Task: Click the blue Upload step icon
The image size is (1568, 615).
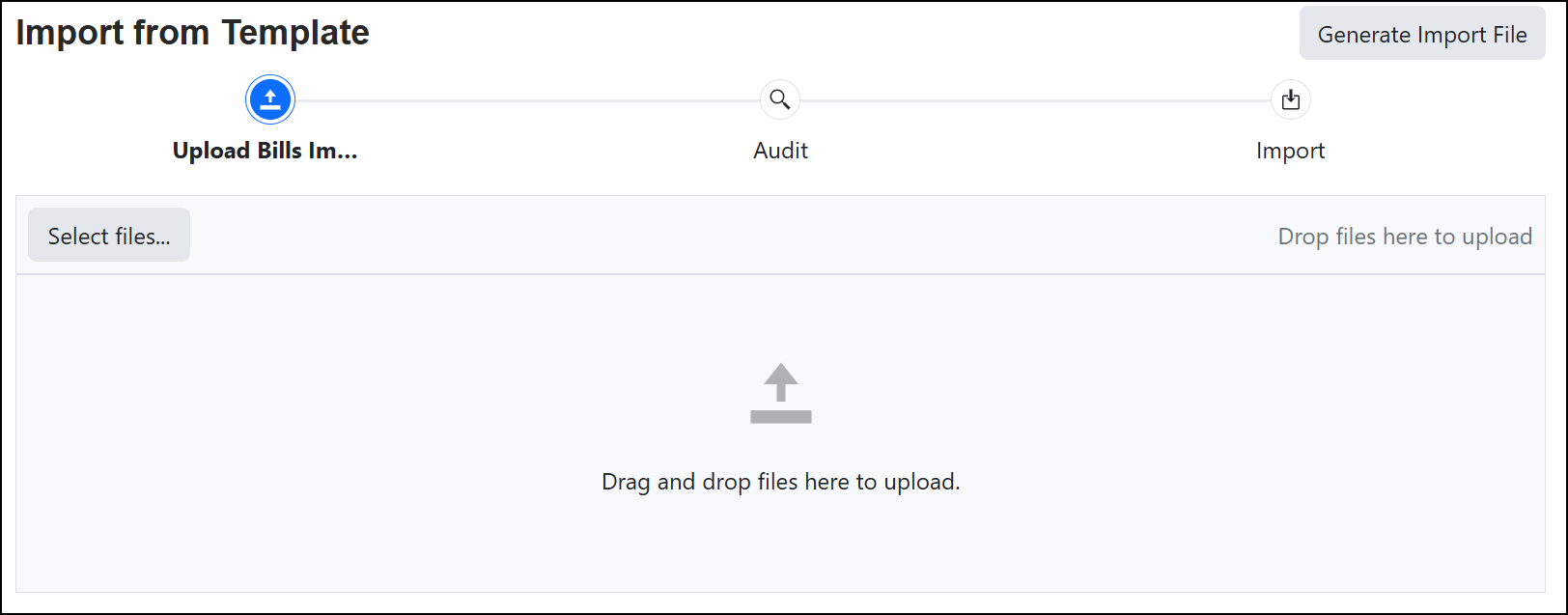Action: pyautogui.click(x=270, y=99)
